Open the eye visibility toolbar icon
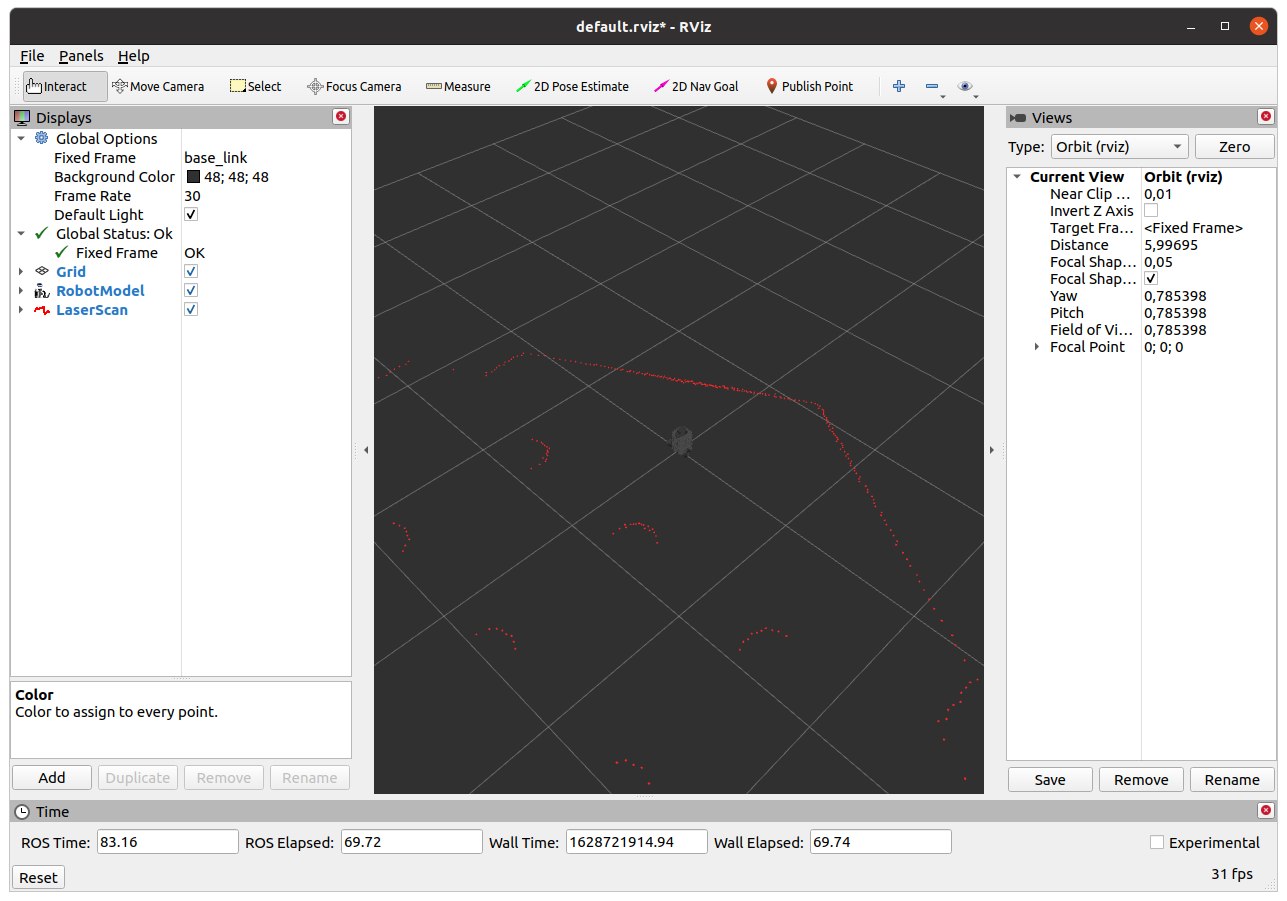 [x=965, y=86]
